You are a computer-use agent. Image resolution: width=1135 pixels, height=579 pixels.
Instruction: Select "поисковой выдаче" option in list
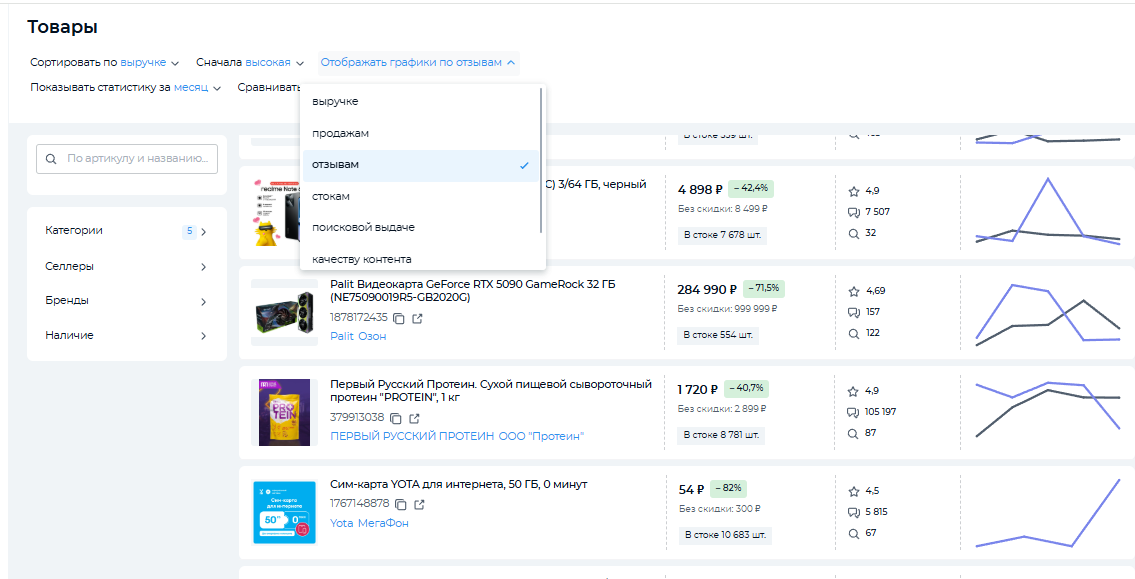click(x=362, y=228)
